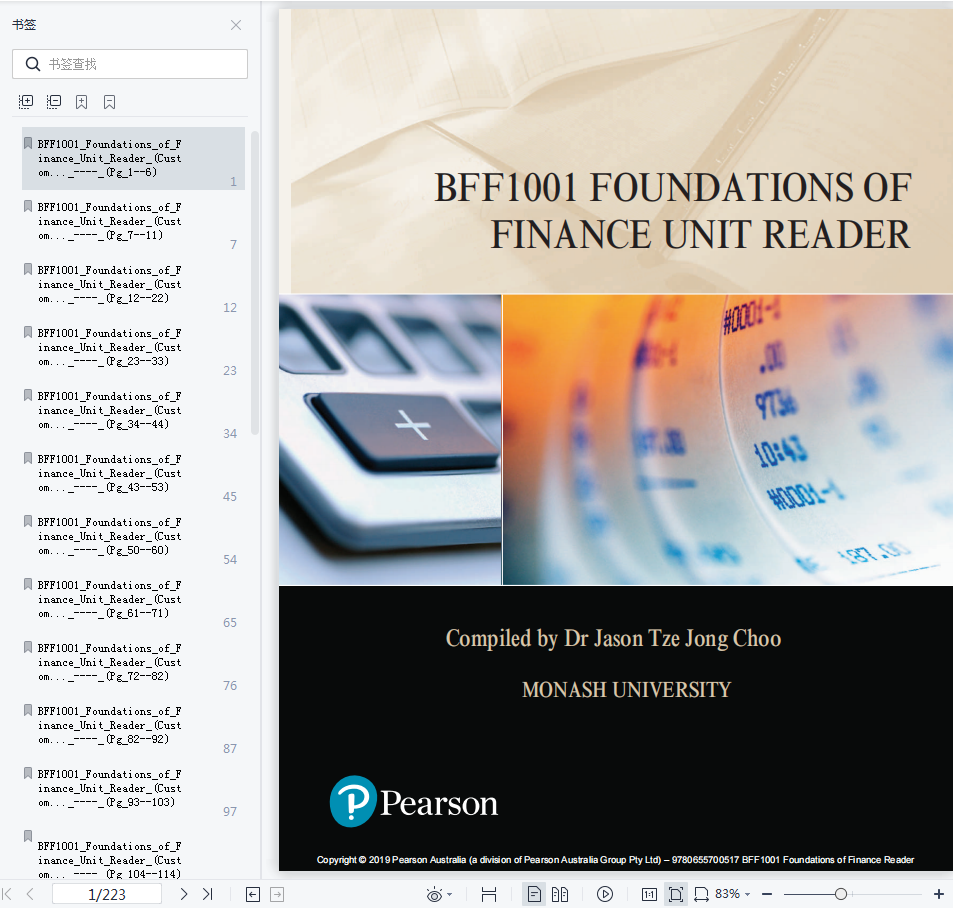Image resolution: width=953 pixels, height=908 pixels.
Task: Click the Pearson logo on the cover
Action: pyautogui.click(x=413, y=802)
